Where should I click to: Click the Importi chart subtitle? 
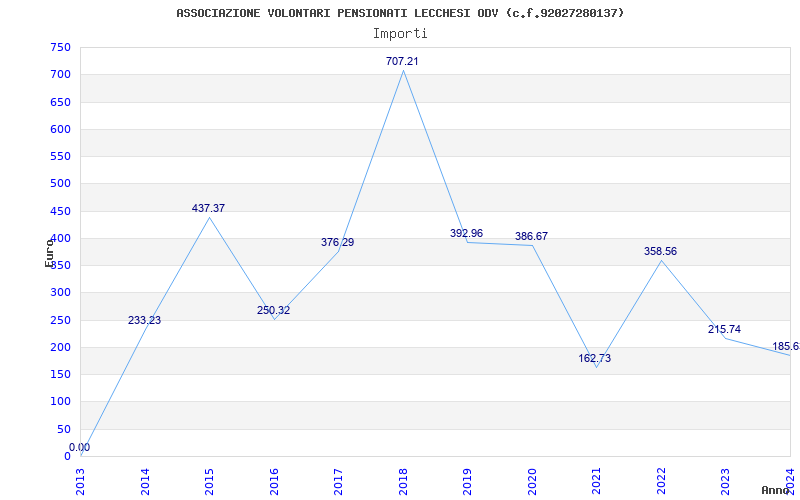click(400, 34)
